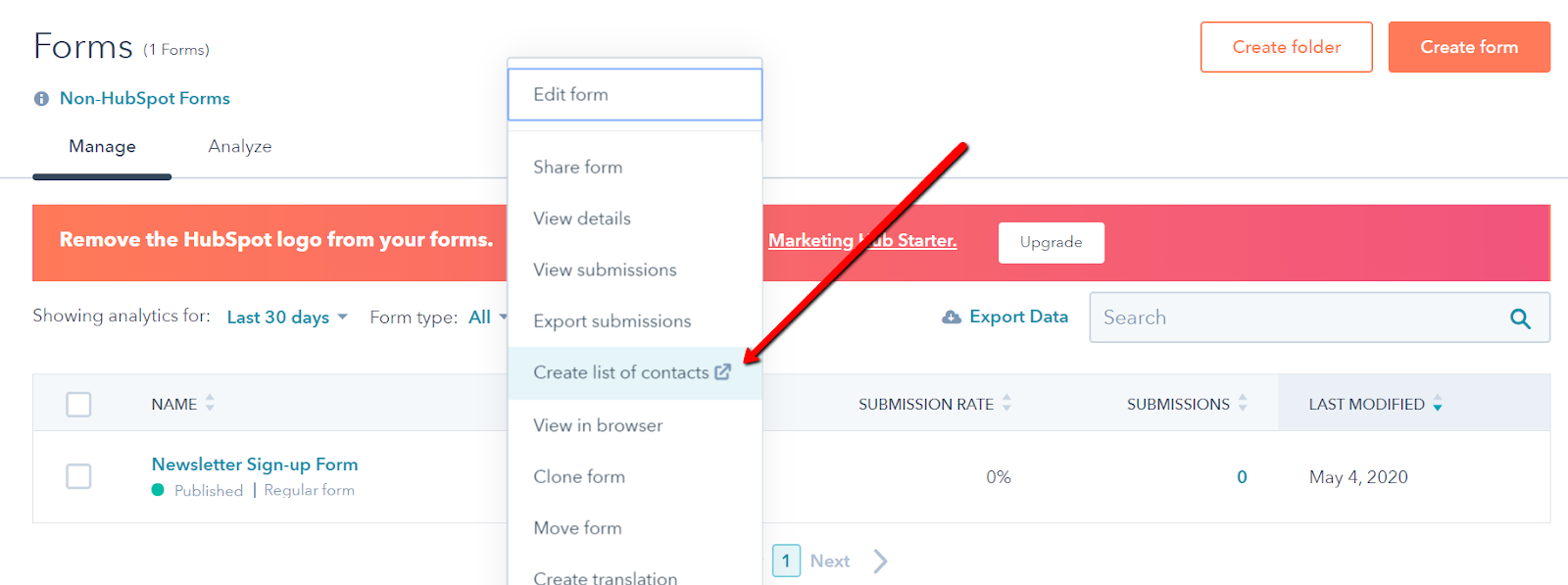Select Edit form from menu

pos(635,95)
